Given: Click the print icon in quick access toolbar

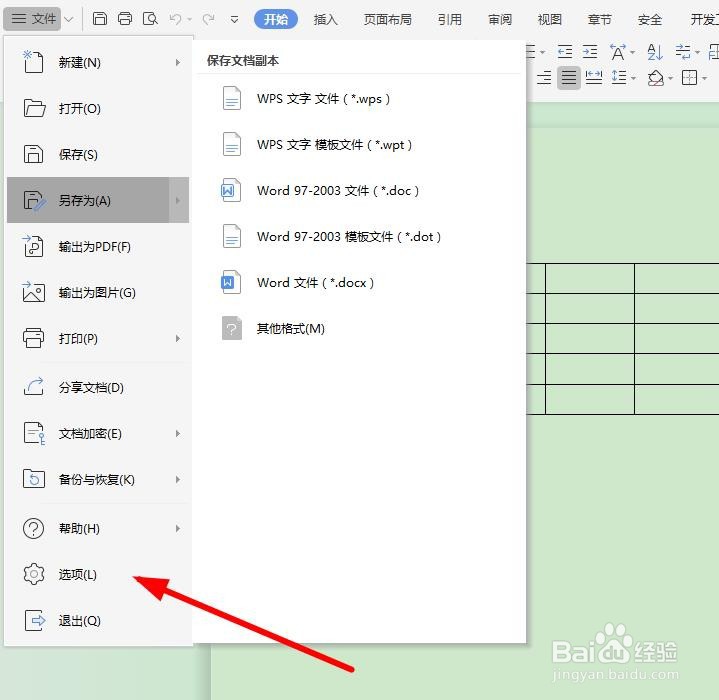Looking at the screenshot, I should tap(125, 19).
